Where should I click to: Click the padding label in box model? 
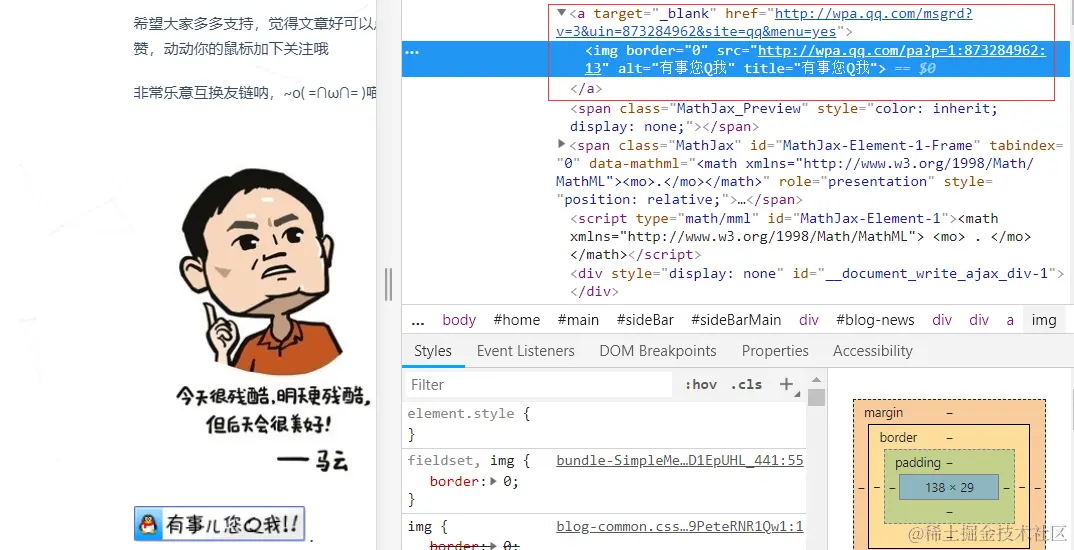point(917,462)
